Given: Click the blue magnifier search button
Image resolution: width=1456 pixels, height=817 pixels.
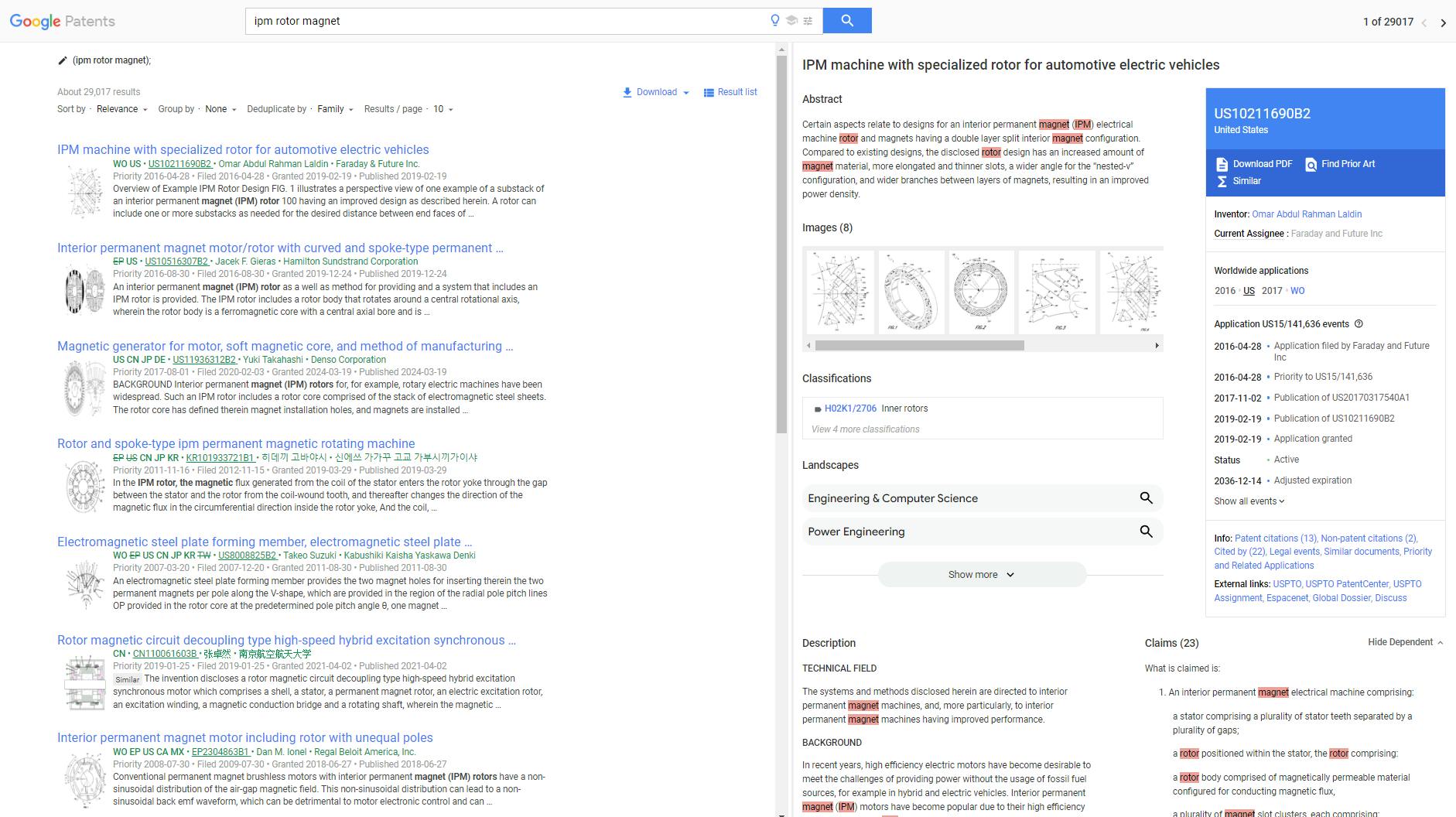Looking at the screenshot, I should (x=847, y=21).
